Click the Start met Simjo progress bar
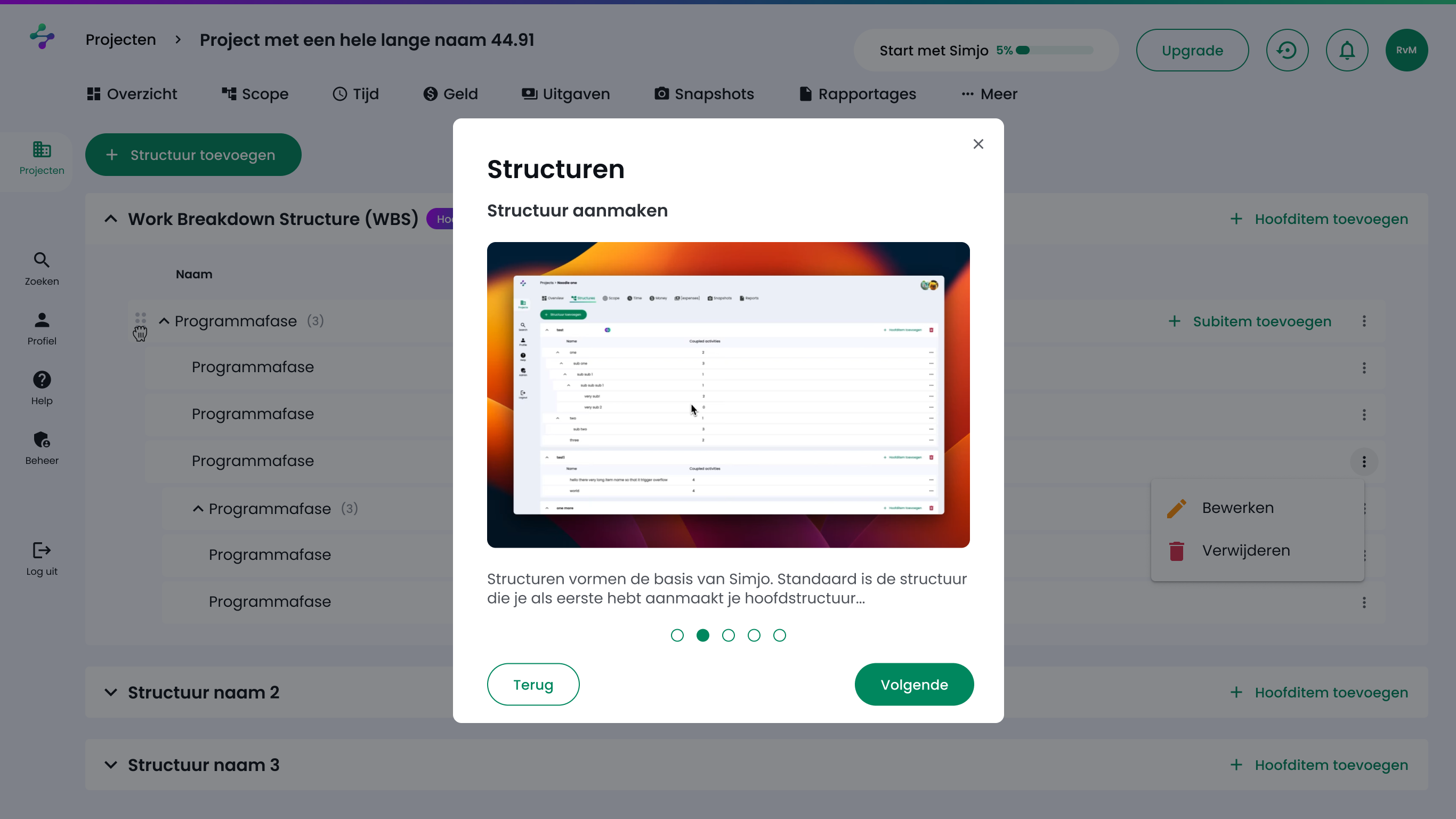This screenshot has width=1456, height=819. point(1054,50)
